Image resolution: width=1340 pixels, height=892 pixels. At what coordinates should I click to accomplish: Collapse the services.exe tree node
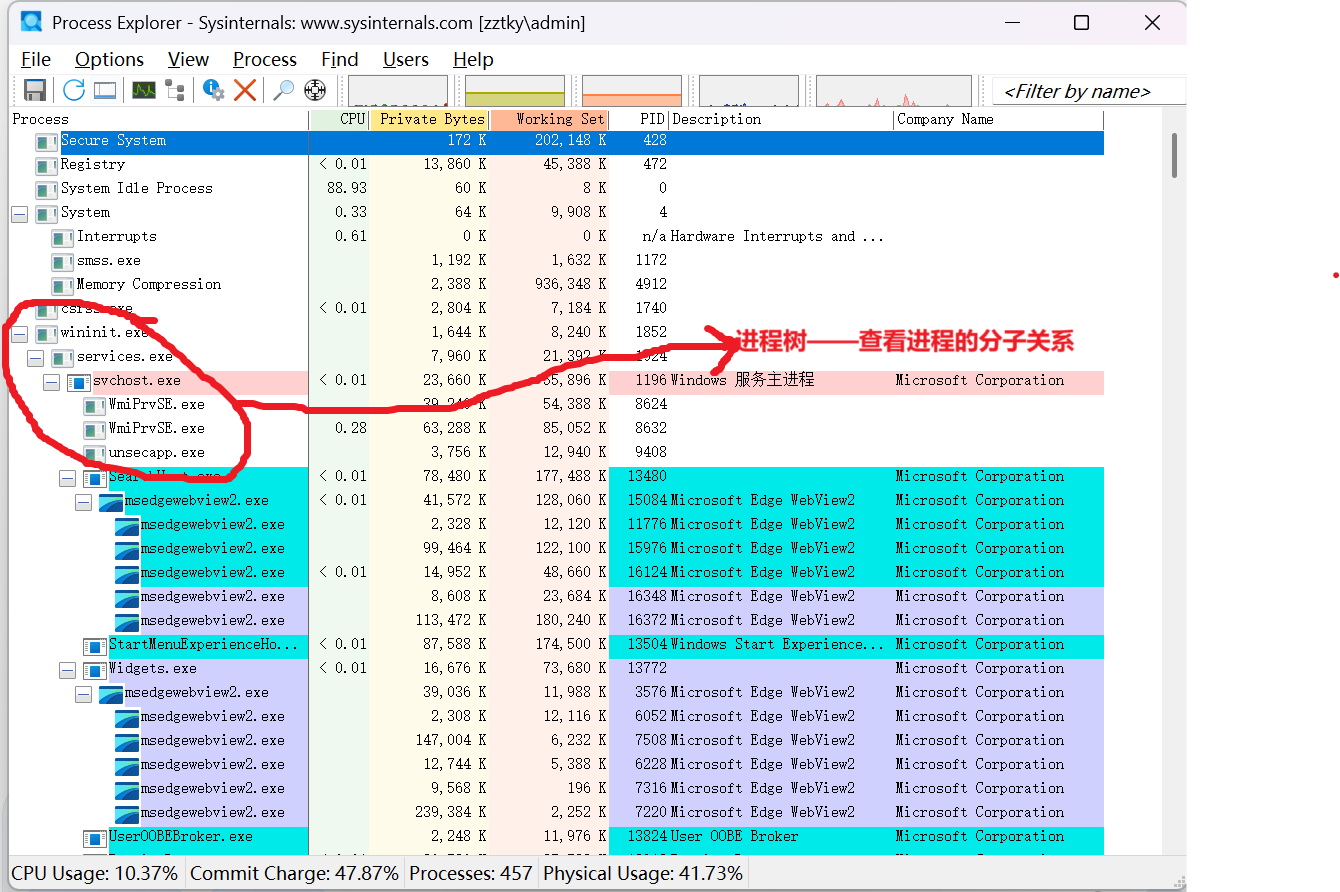point(35,357)
